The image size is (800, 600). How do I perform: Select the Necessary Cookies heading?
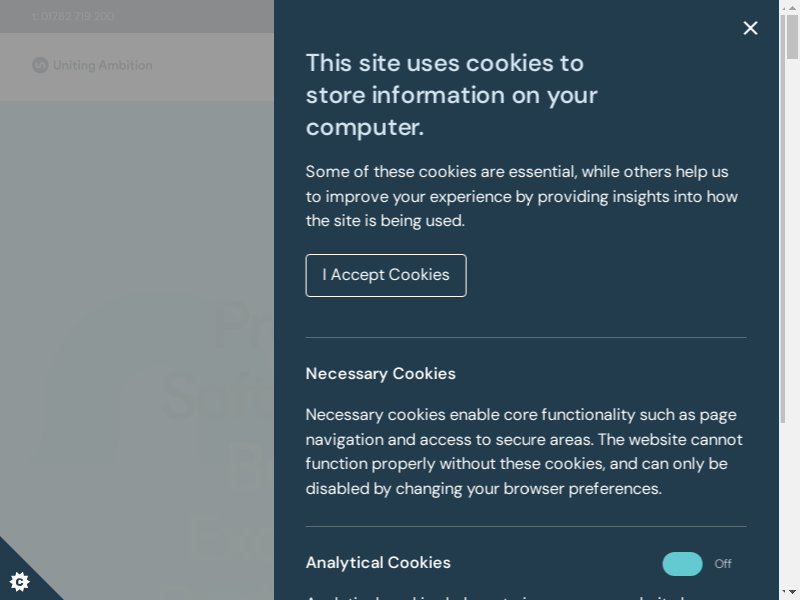[380, 374]
